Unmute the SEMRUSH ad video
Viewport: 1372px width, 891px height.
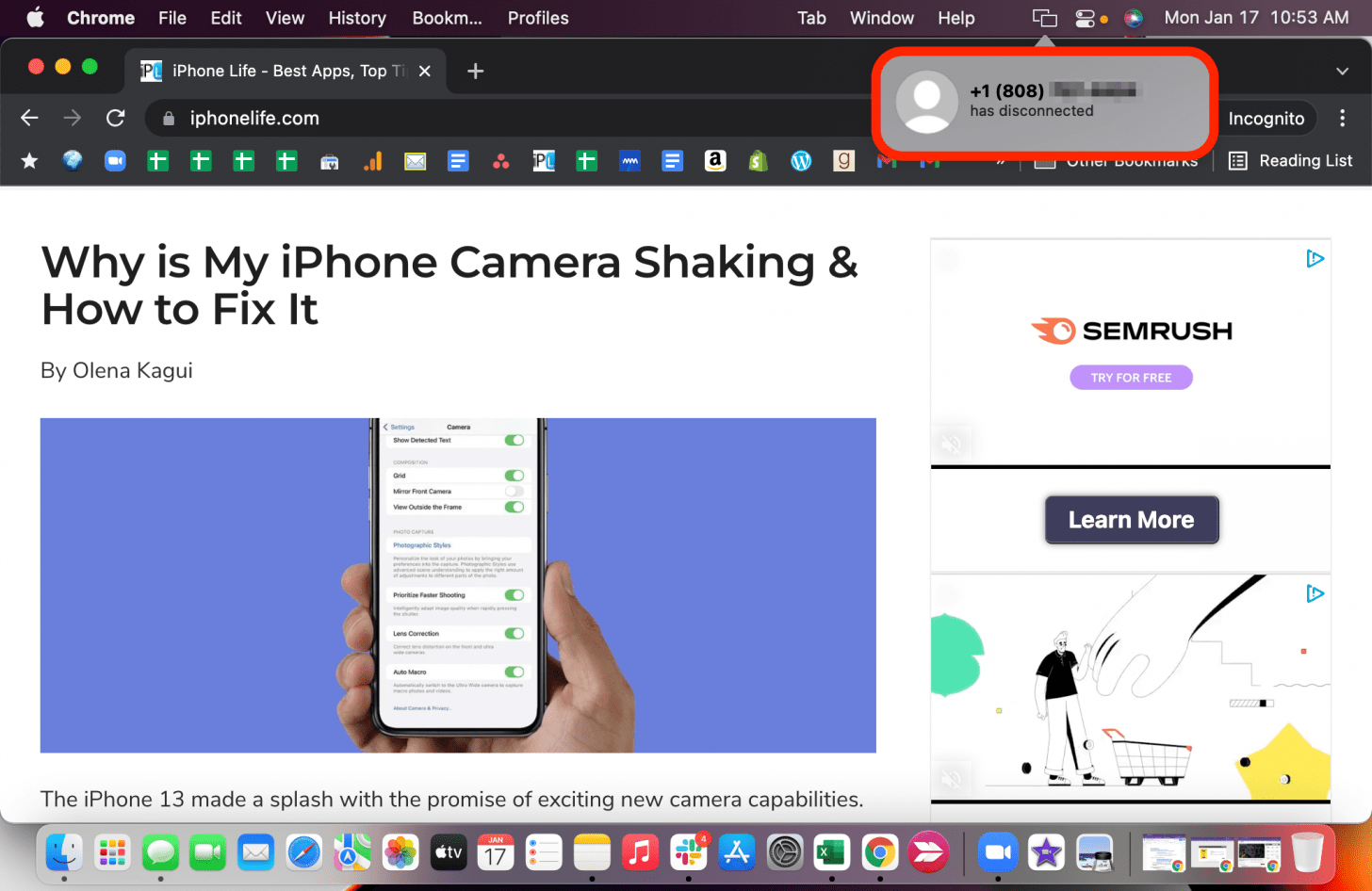[x=952, y=444]
